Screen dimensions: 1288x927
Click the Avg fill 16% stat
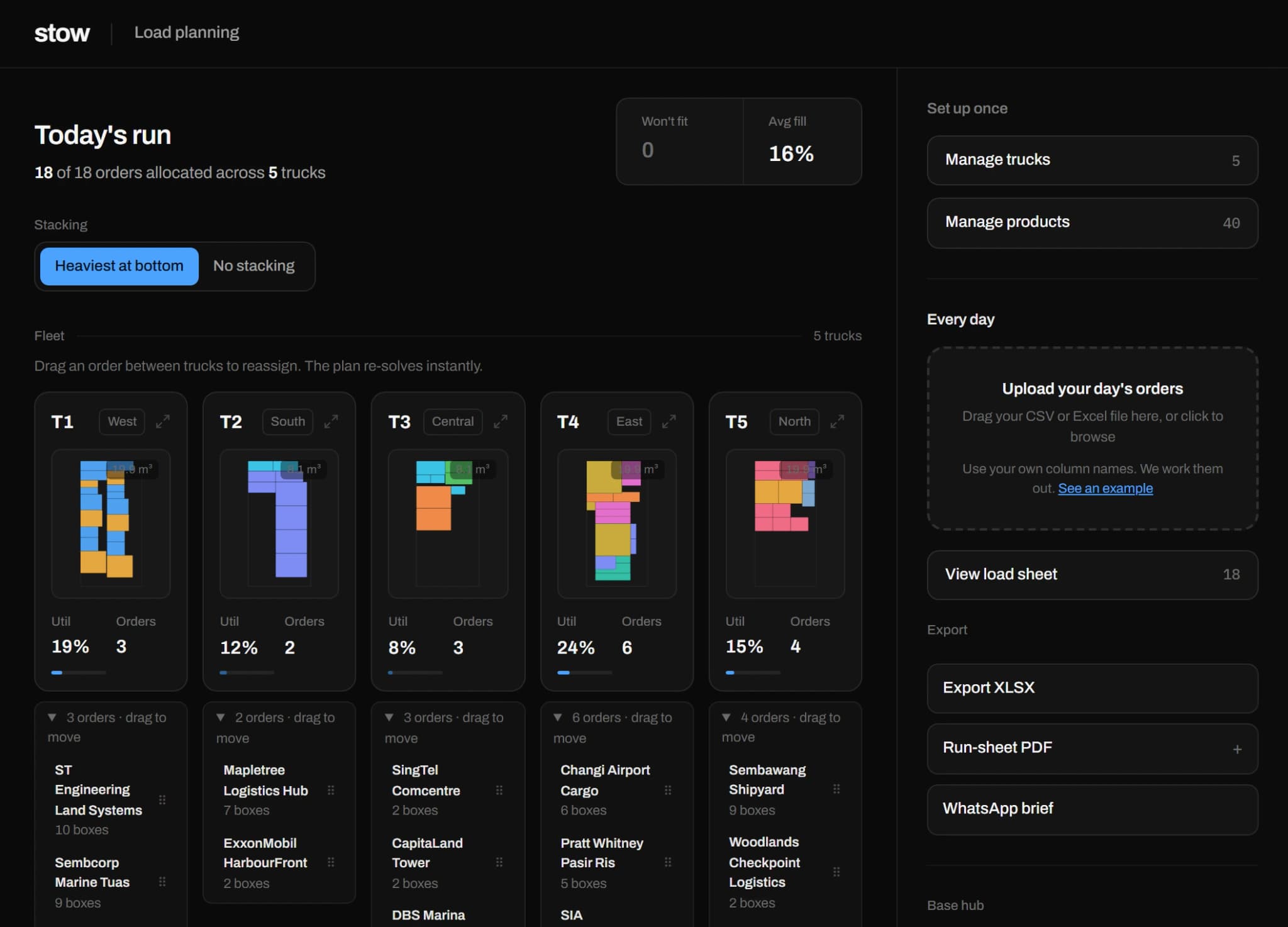(802, 141)
